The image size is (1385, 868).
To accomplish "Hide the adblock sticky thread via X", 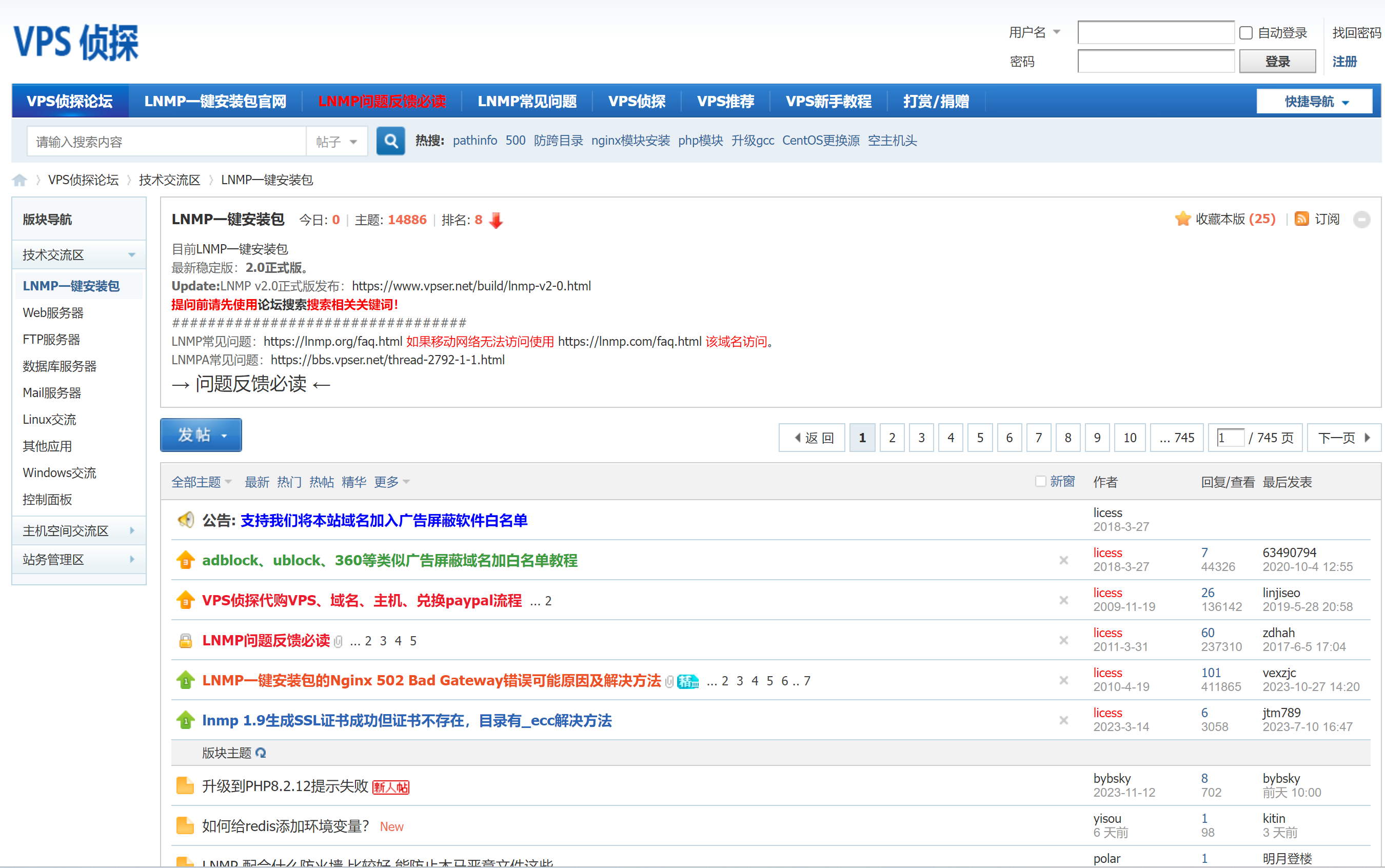I will pos(1063,560).
